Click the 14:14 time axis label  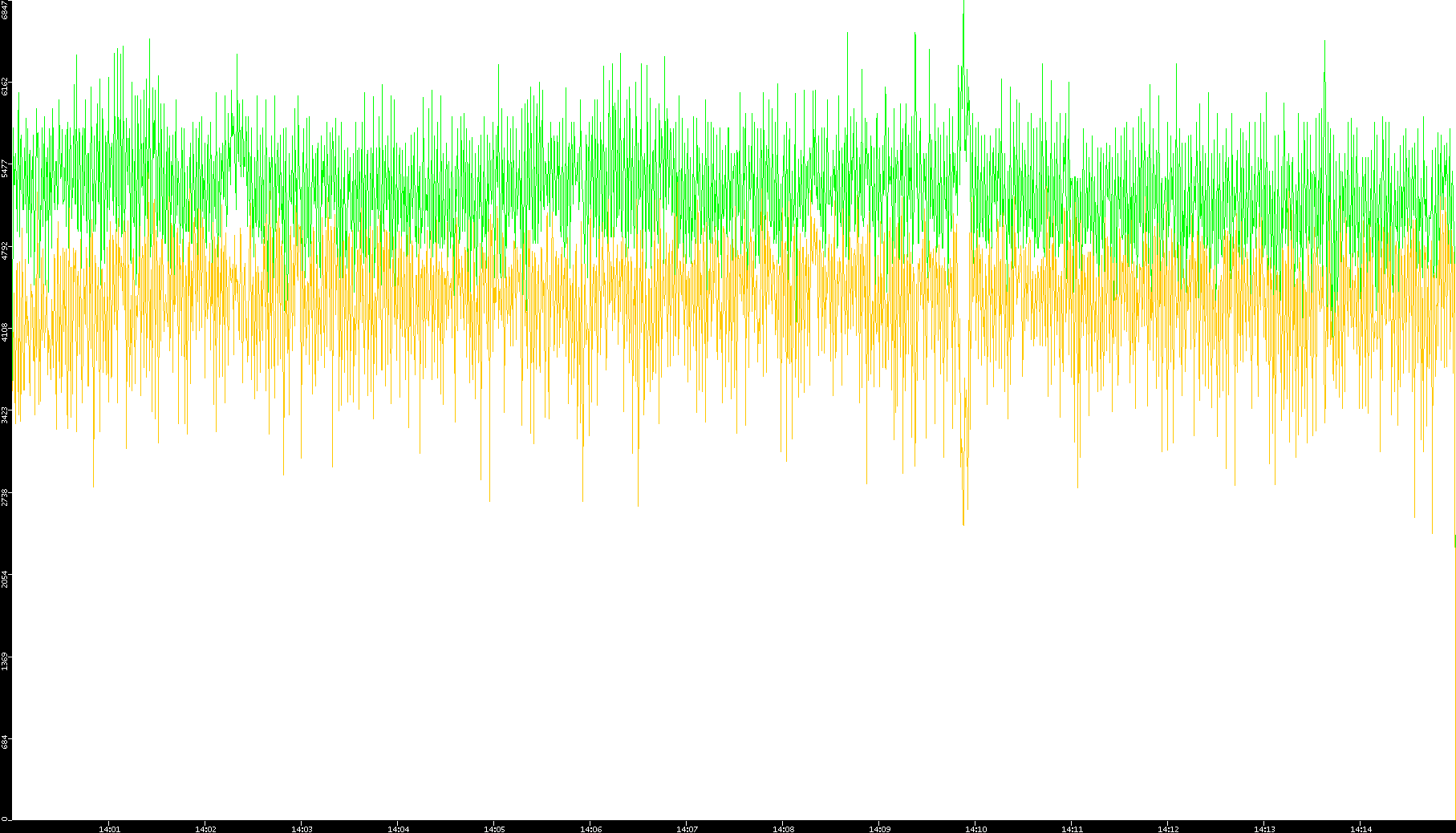pyautogui.click(x=1361, y=828)
